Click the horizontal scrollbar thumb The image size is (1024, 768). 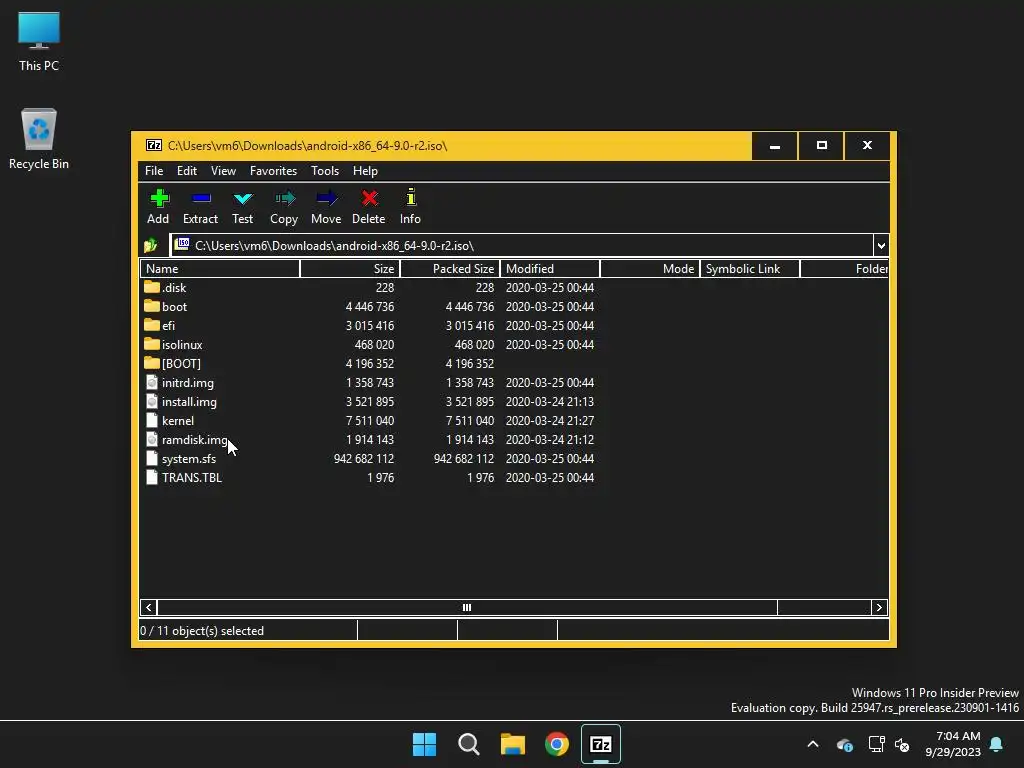pos(468,607)
